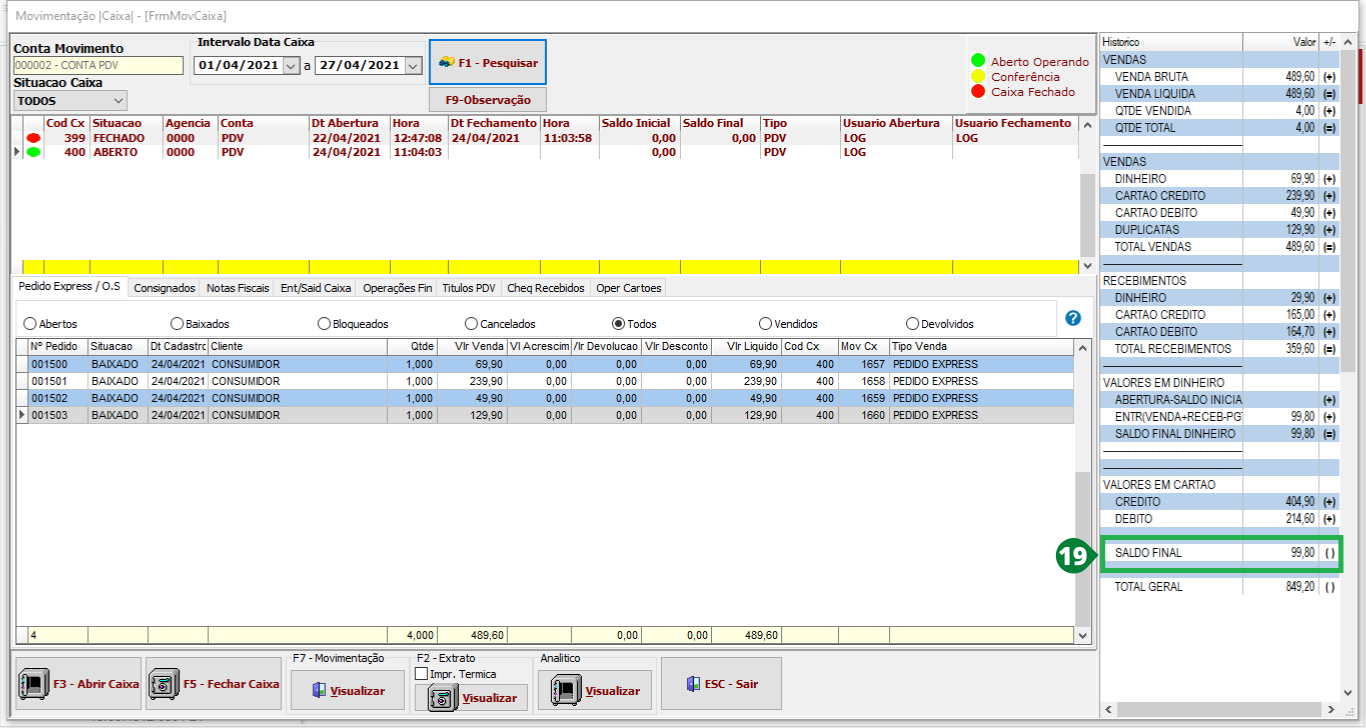Click the down arrow of the pedidos grid scrollbar

(x=1081, y=634)
